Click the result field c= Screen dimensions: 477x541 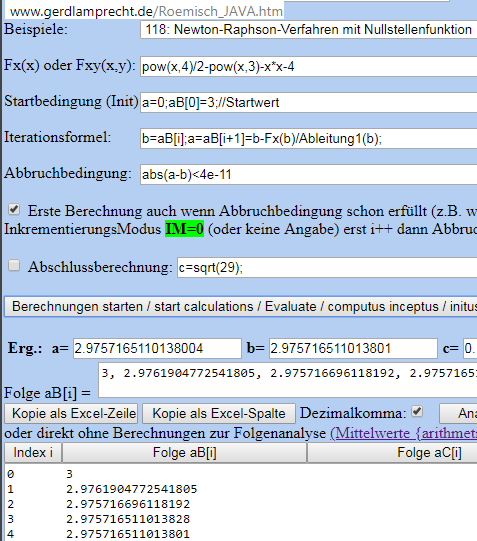point(470,348)
